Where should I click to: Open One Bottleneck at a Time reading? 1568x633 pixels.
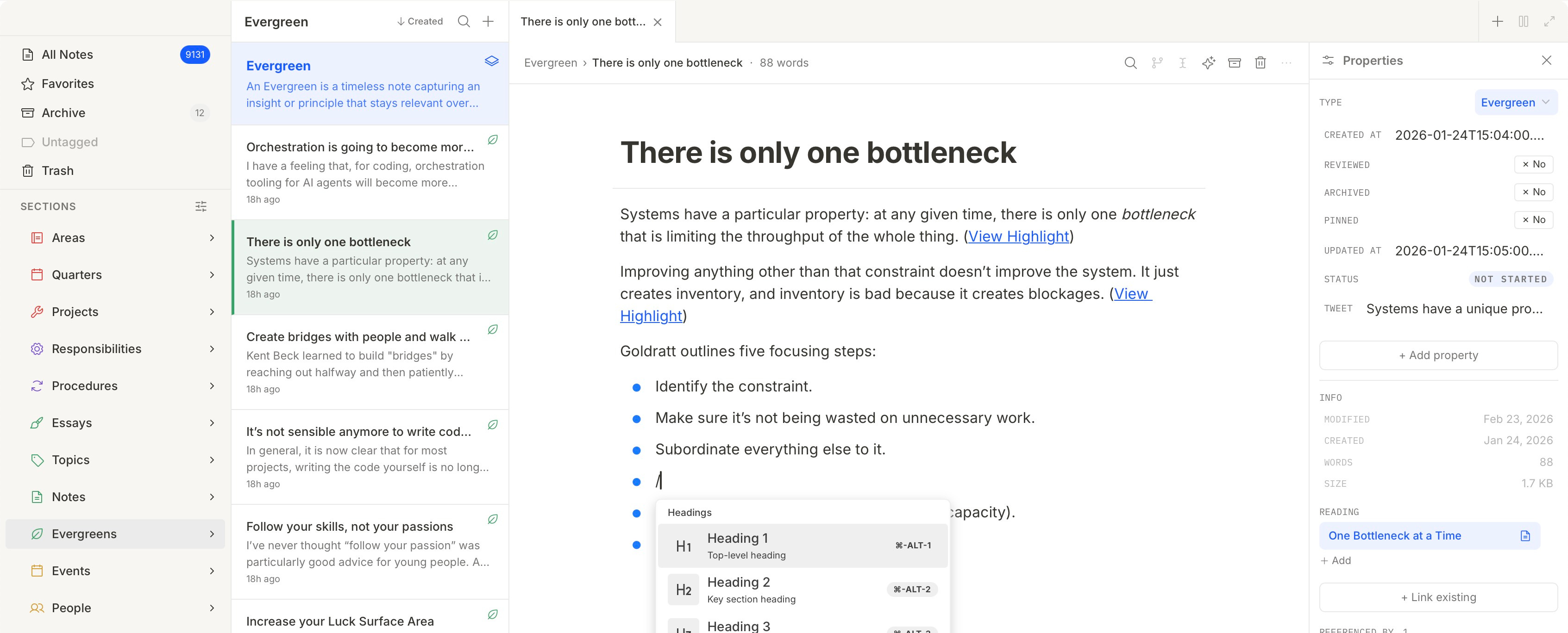click(1394, 536)
